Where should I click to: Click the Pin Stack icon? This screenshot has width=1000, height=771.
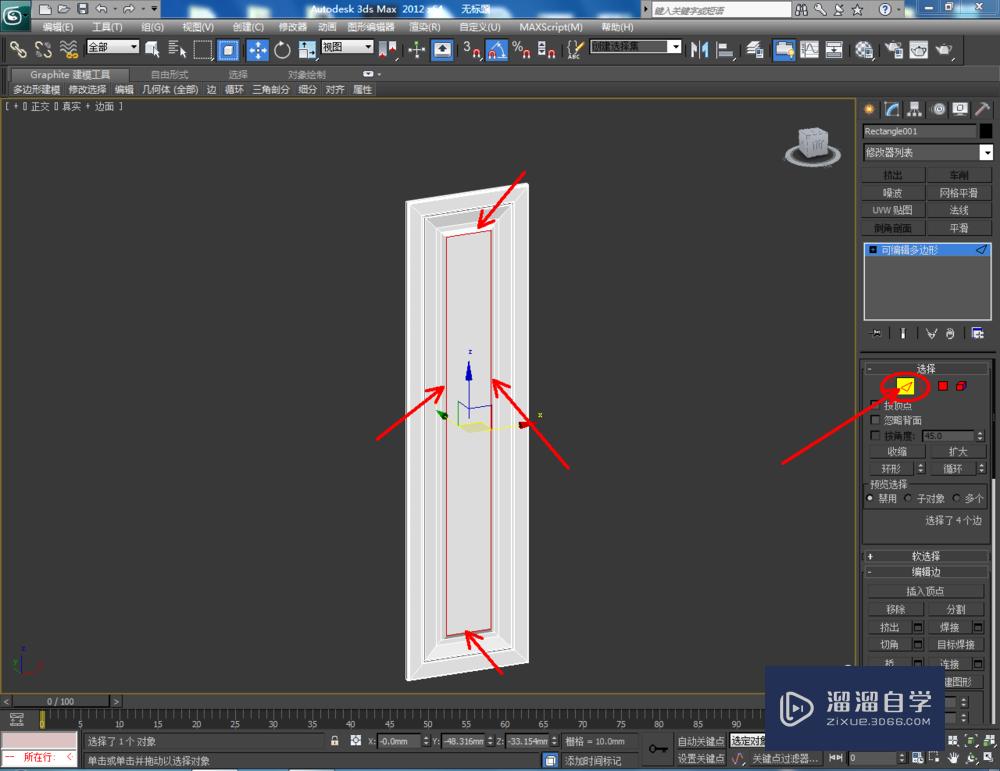pyautogui.click(x=876, y=333)
